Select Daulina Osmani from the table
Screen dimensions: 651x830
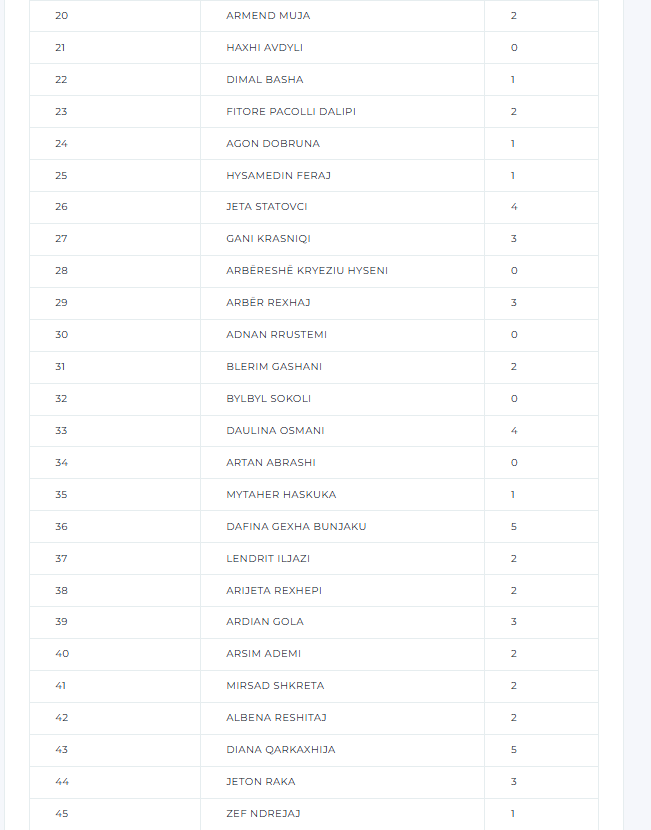(275, 431)
